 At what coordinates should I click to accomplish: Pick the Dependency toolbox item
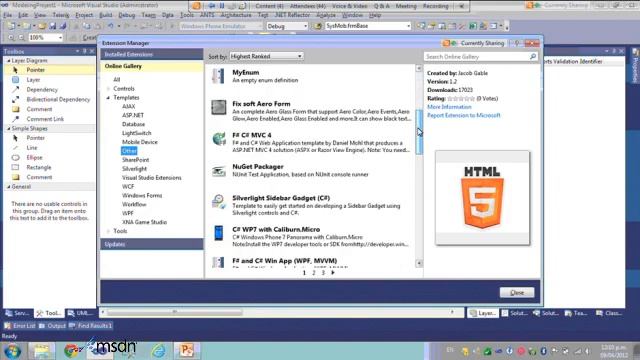[x=42, y=89]
